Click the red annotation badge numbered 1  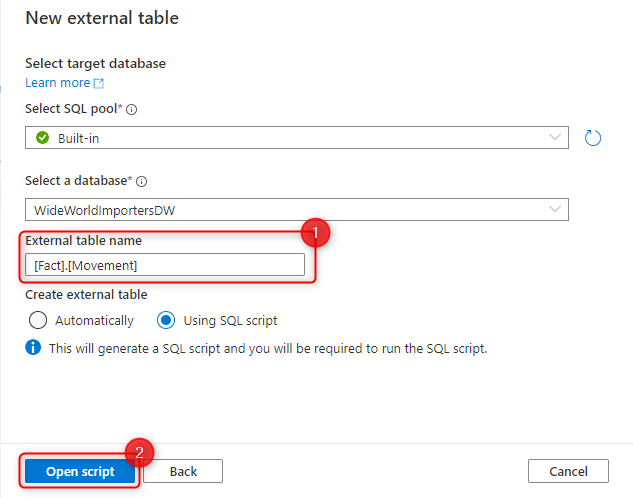pyautogui.click(x=315, y=232)
